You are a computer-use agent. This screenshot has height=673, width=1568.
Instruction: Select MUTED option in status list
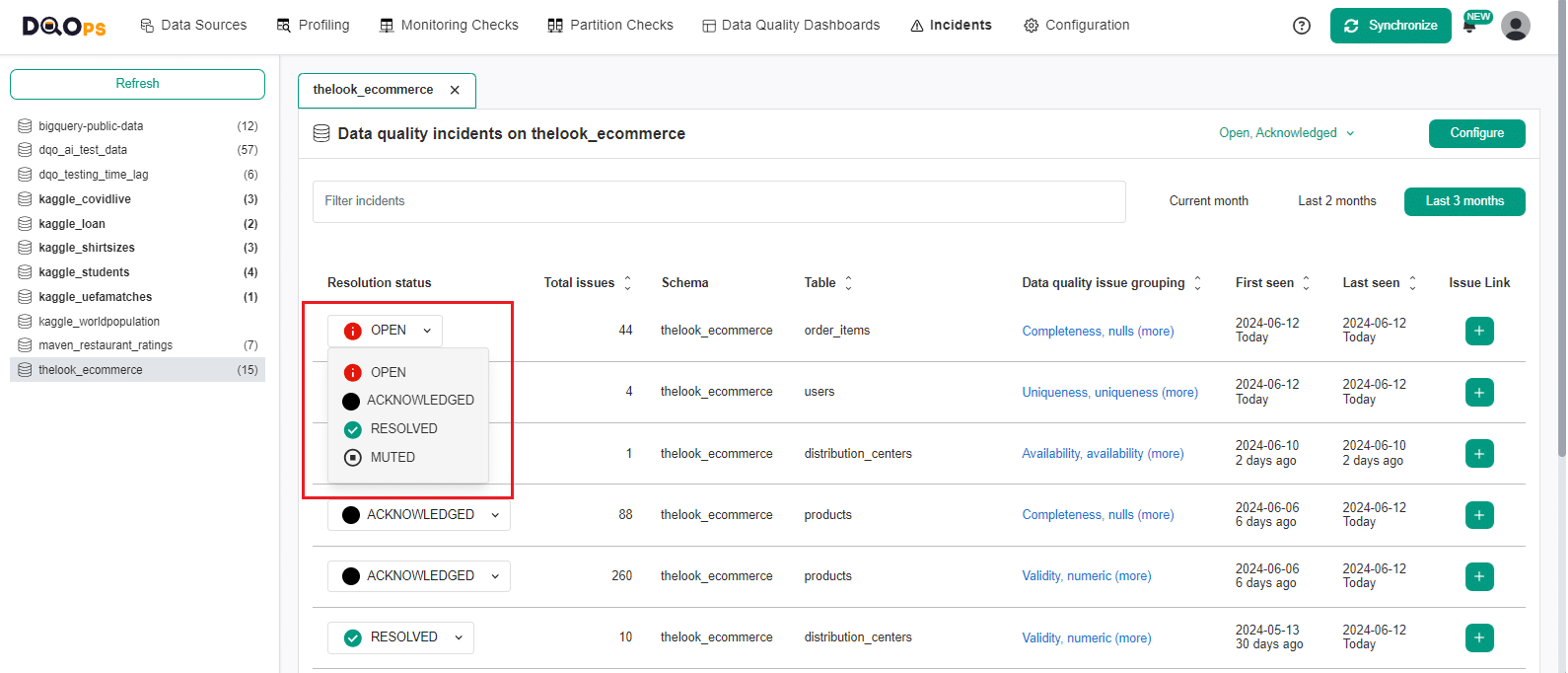coord(408,458)
